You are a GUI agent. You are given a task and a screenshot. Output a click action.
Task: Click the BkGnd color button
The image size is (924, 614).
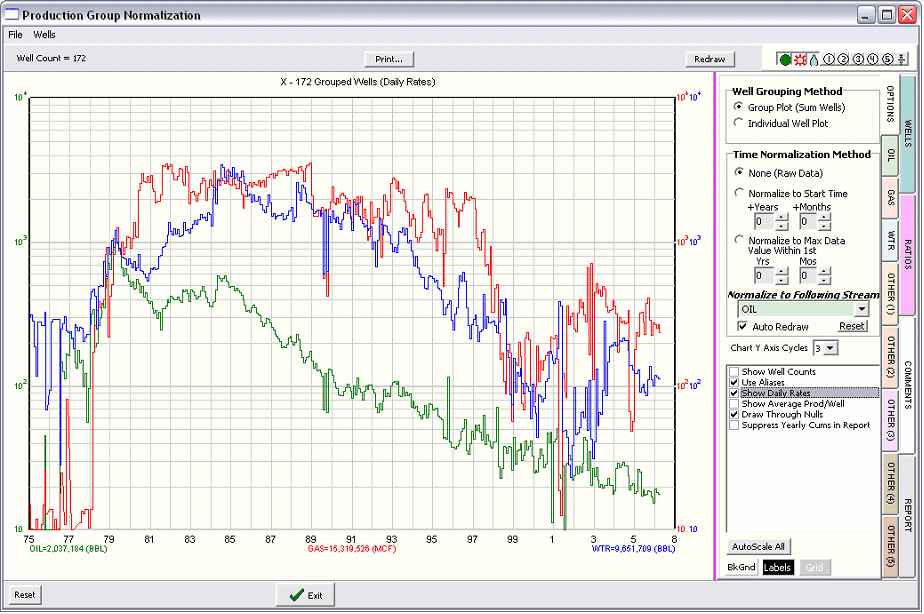pyautogui.click(x=741, y=568)
